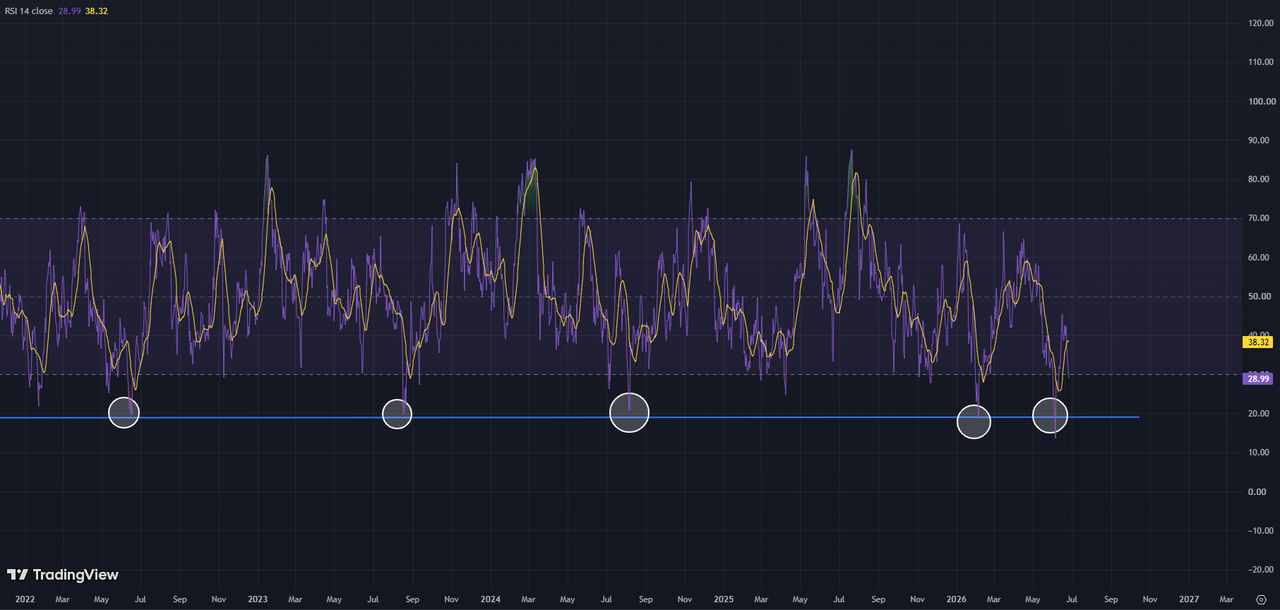Click the TradingView logo

[x=63, y=575]
